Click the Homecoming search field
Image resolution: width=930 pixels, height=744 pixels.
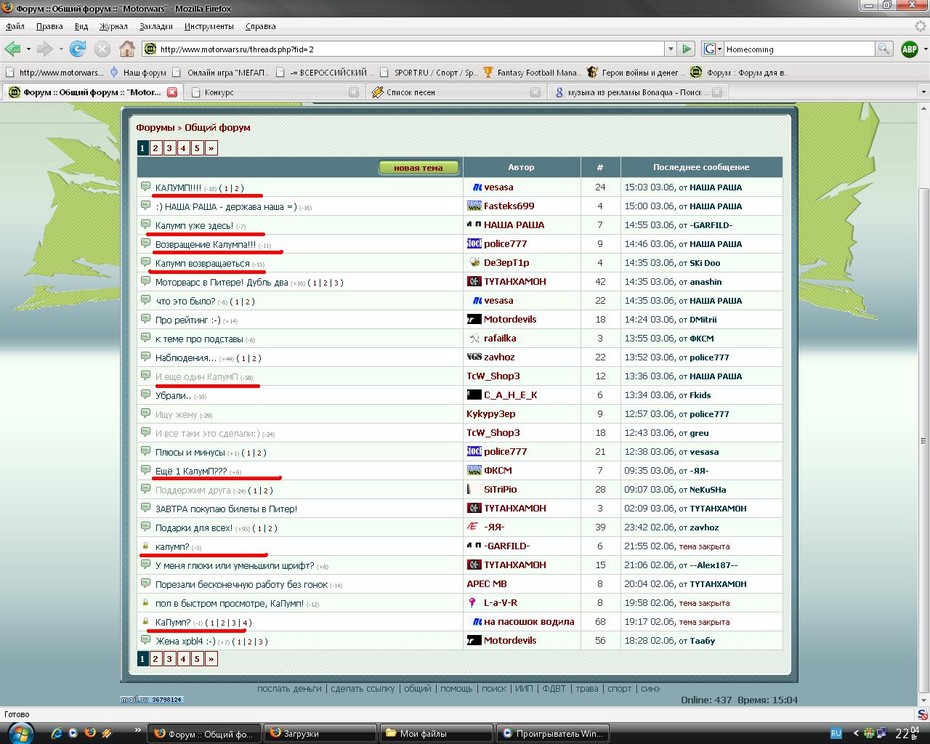point(798,49)
